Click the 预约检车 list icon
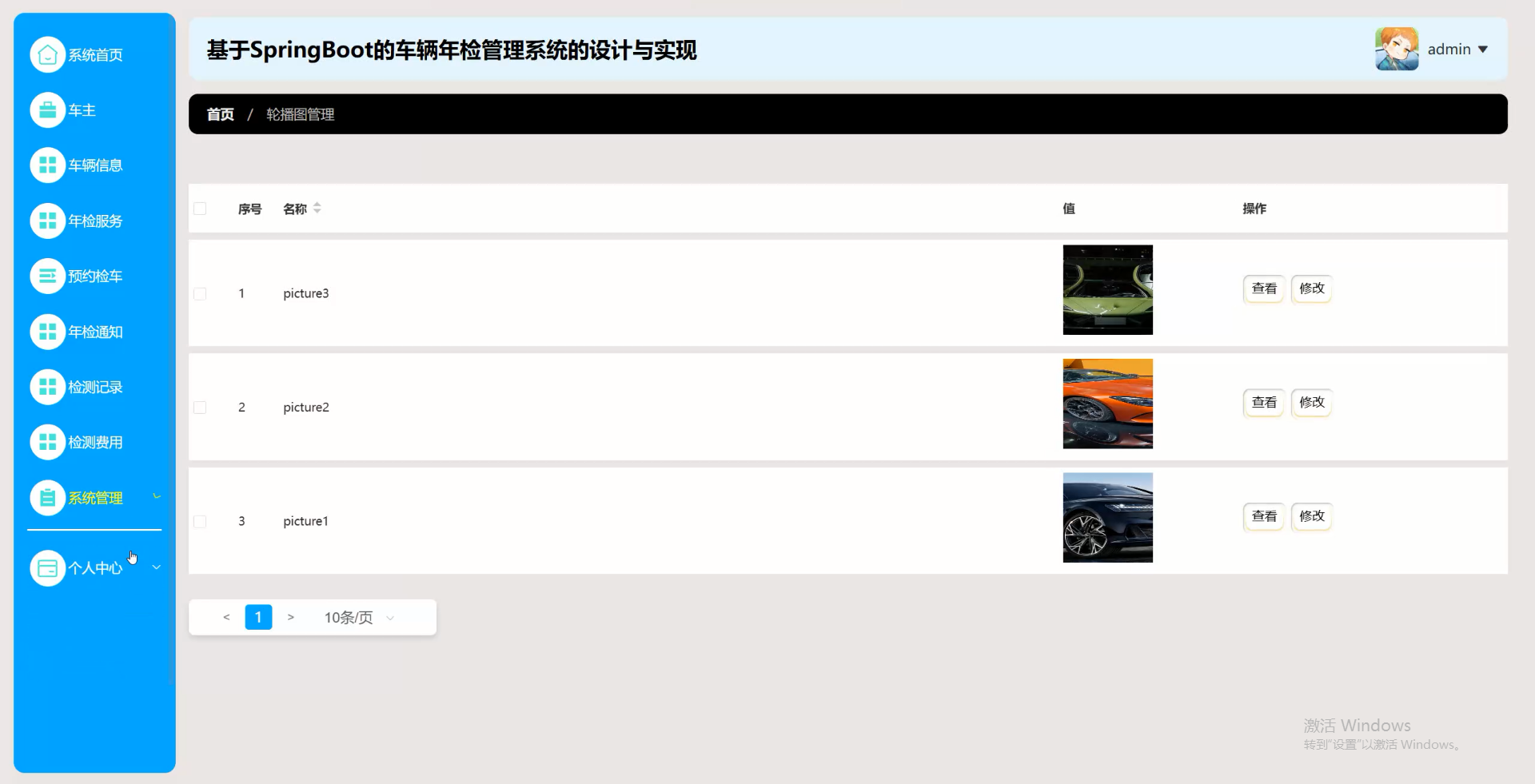The height and width of the screenshot is (784, 1535). pyautogui.click(x=47, y=276)
